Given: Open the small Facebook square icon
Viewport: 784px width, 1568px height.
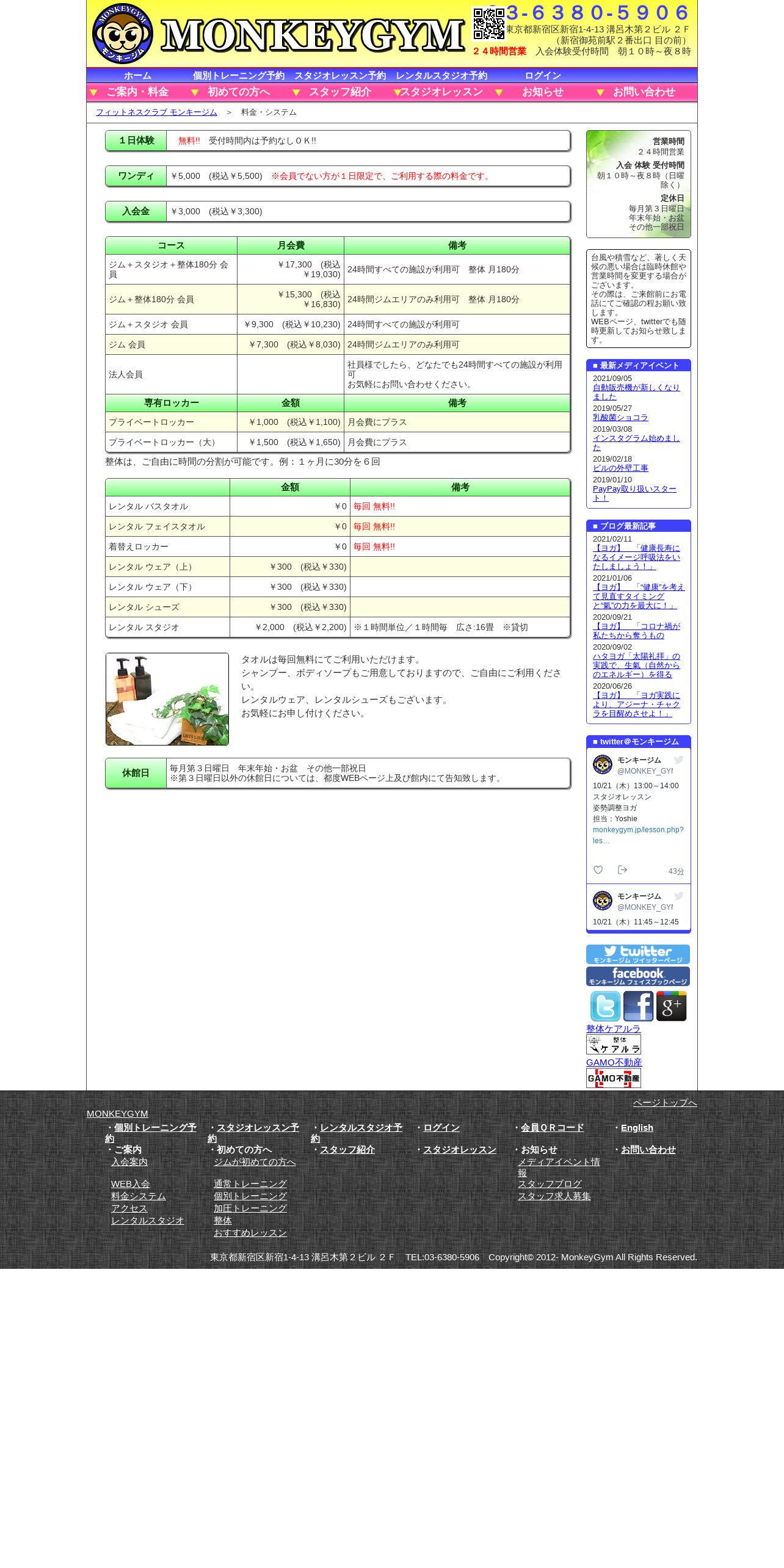Looking at the screenshot, I should tap(638, 1006).
